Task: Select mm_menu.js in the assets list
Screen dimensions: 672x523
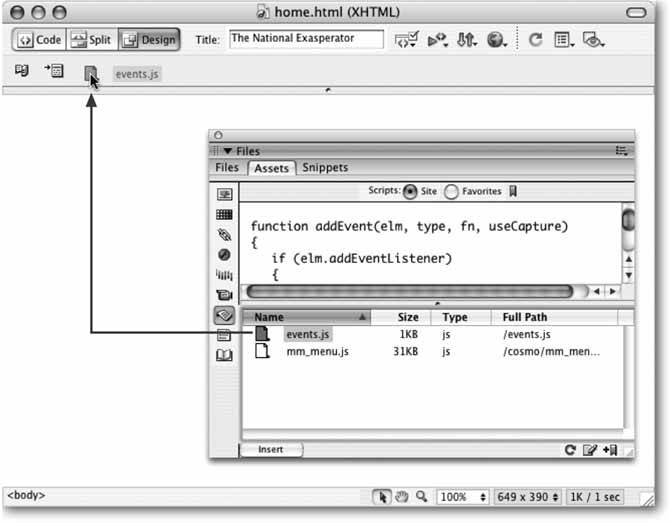Action: click(317, 352)
